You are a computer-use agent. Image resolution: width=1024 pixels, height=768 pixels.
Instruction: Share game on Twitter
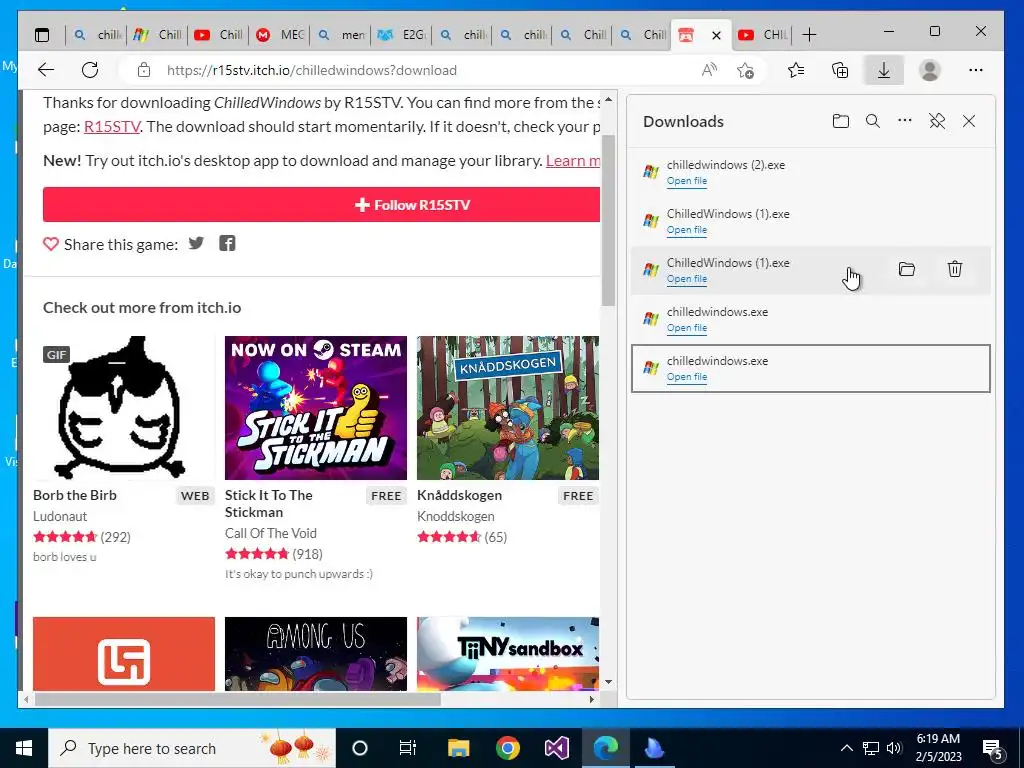click(196, 244)
